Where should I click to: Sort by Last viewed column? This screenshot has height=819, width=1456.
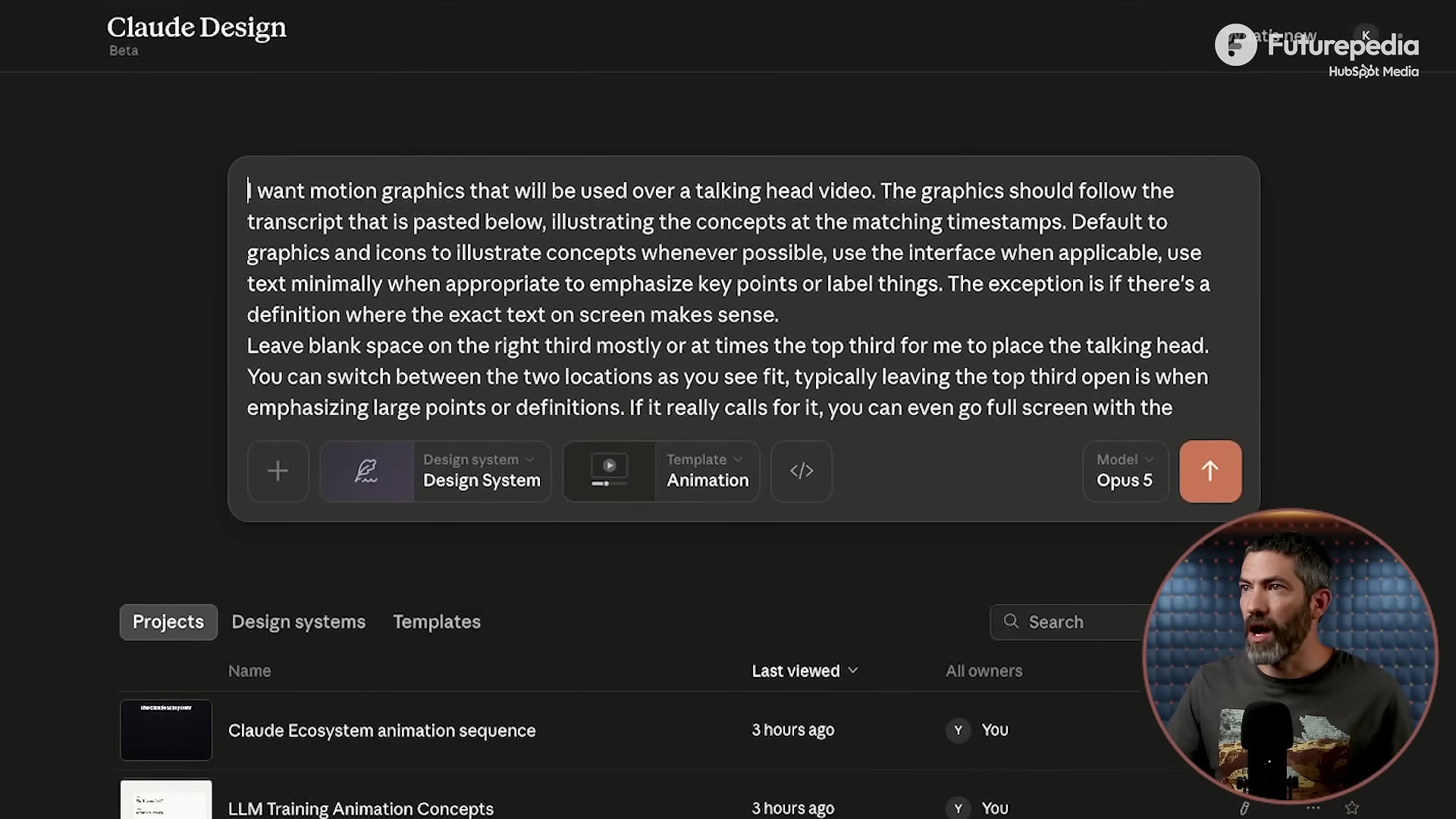click(805, 671)
